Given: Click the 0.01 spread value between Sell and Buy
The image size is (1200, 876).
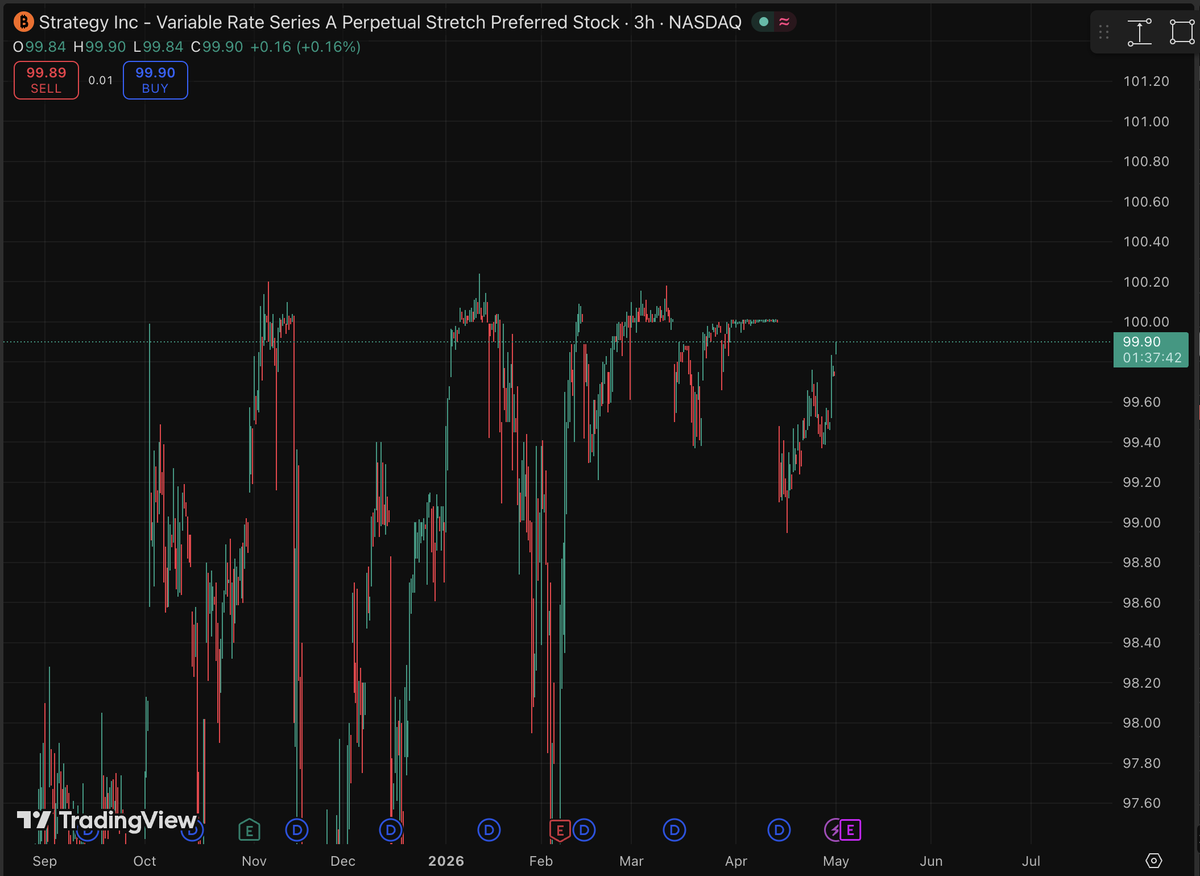Looking at the screenshot, I should (100, 80).
